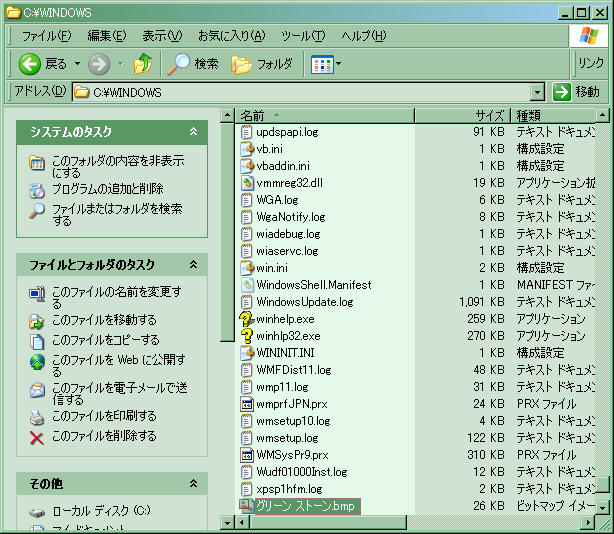Sort by 名前 column header
This screenshot has height=534, width=614.
coord(325,116)
